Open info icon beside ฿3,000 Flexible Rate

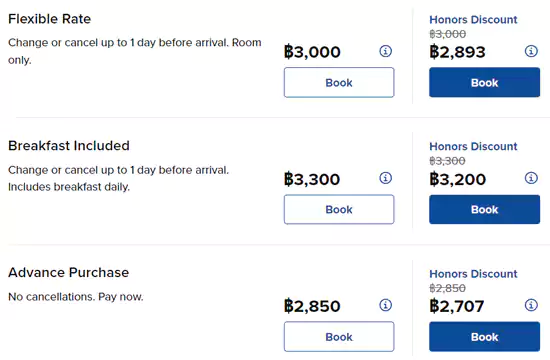[385, 51]
